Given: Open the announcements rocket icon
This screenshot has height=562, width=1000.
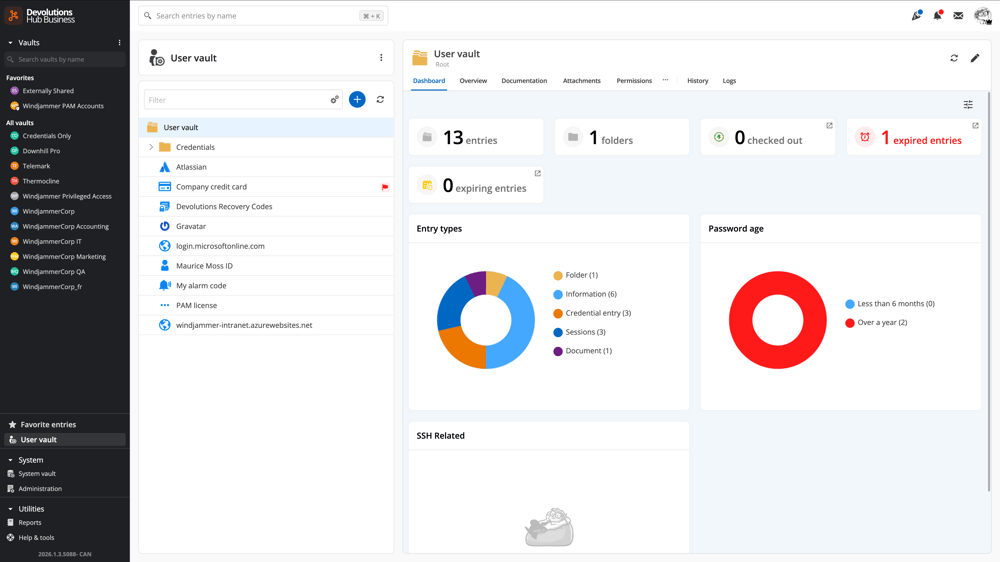Looking at the screenshot, I should (x=916, y=15).
